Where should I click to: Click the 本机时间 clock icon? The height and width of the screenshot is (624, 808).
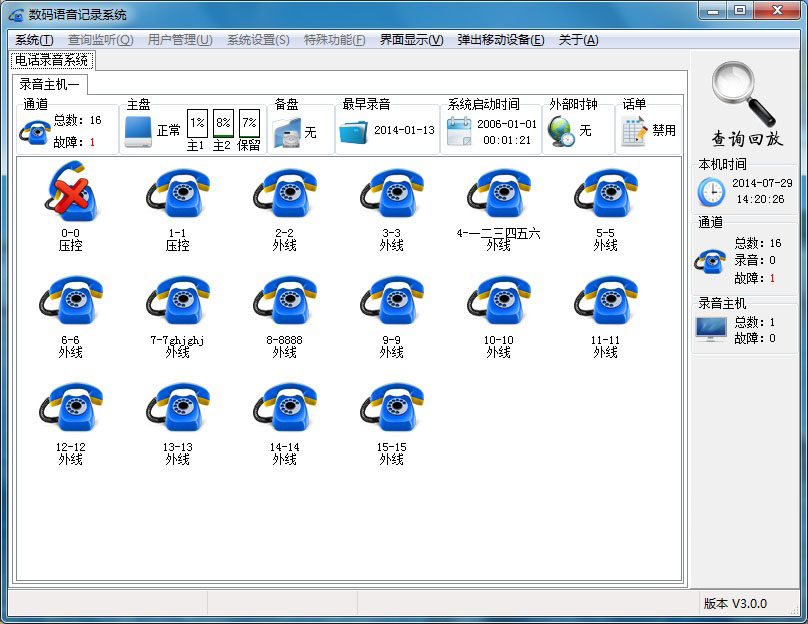(711, 191)
